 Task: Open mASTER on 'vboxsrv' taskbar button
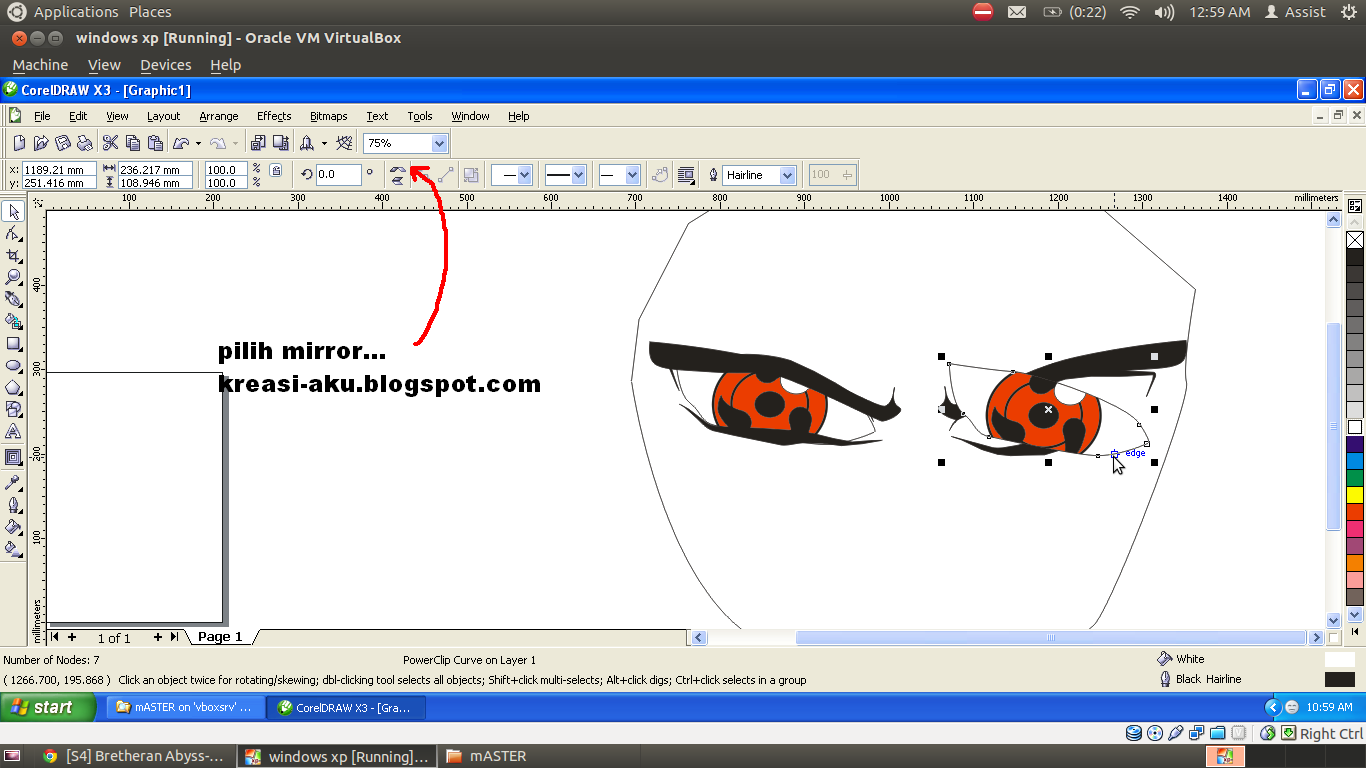[186, 707]
